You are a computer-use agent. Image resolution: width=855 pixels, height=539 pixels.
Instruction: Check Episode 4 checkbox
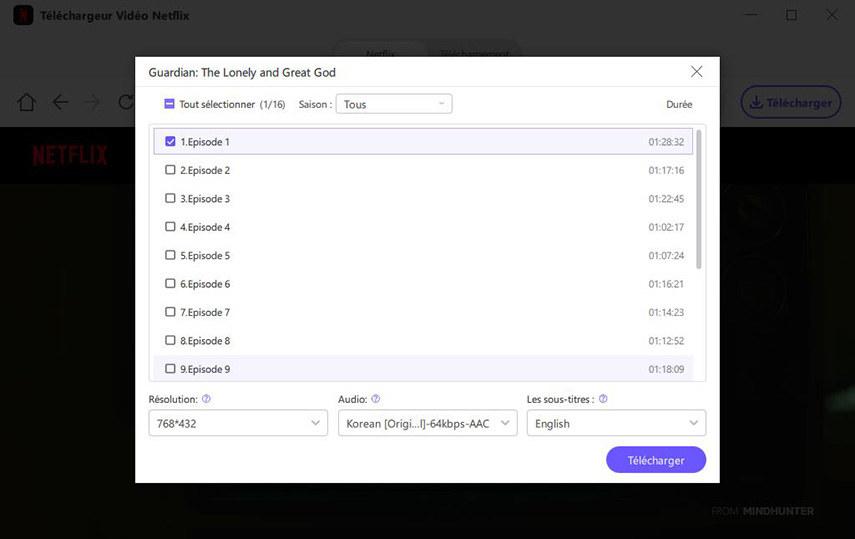pos(170,226)
